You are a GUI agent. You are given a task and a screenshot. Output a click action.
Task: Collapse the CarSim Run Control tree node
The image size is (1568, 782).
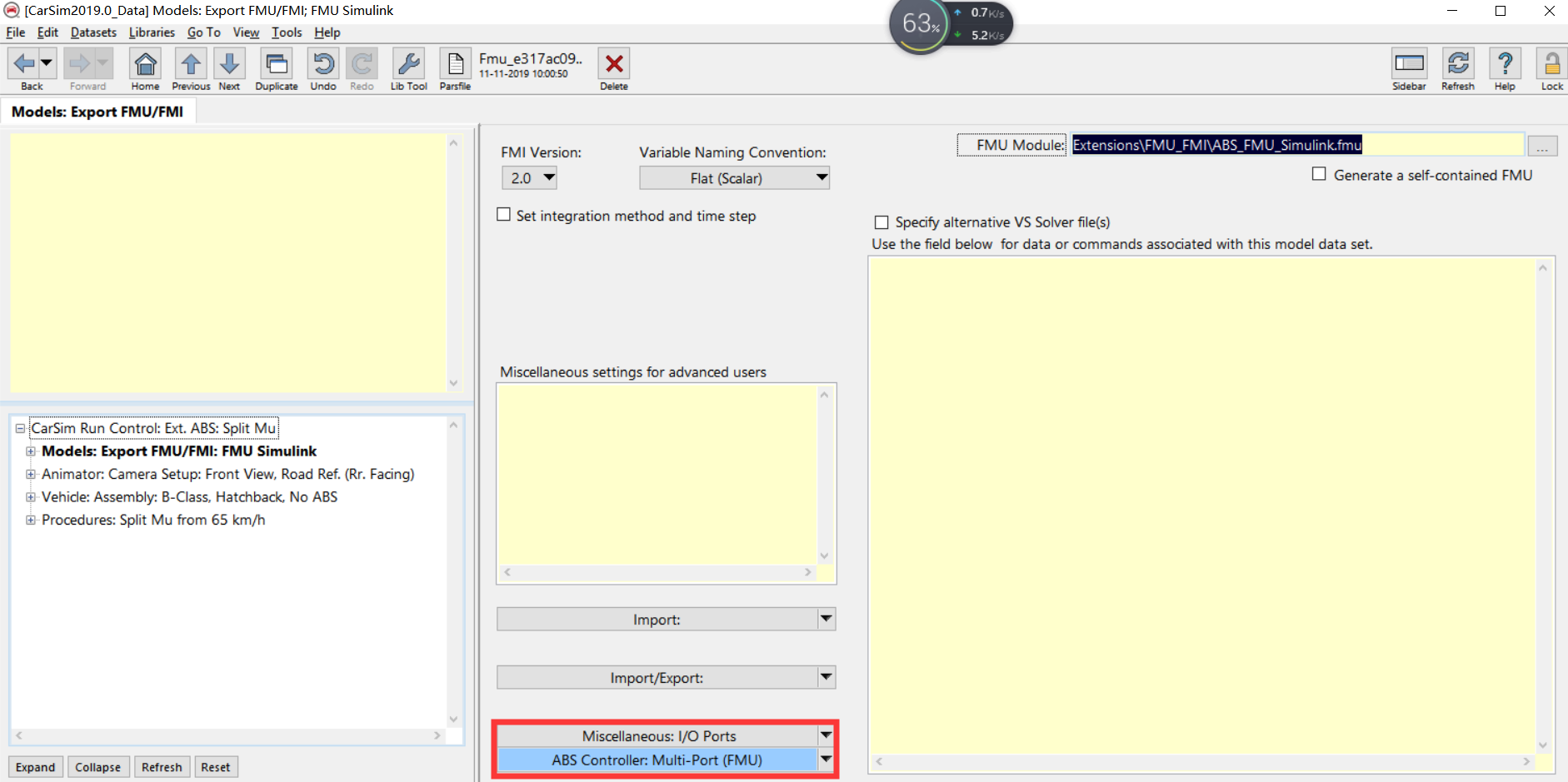[x=20, y=428]
